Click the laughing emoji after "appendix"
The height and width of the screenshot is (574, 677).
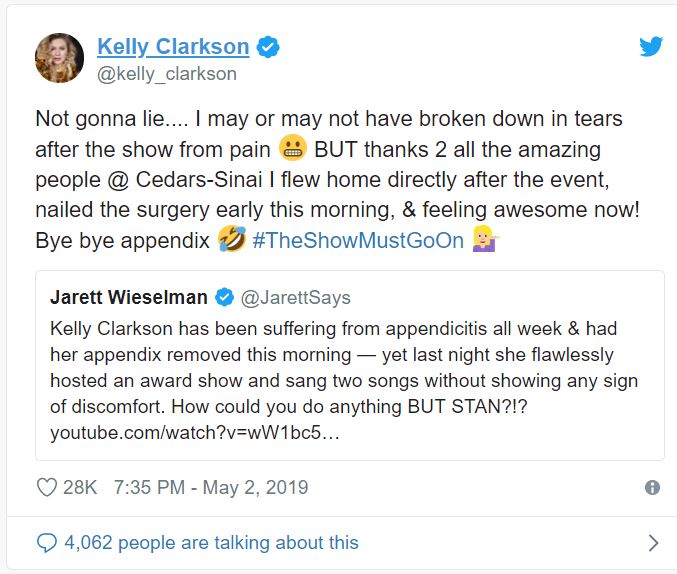point(232,241)
